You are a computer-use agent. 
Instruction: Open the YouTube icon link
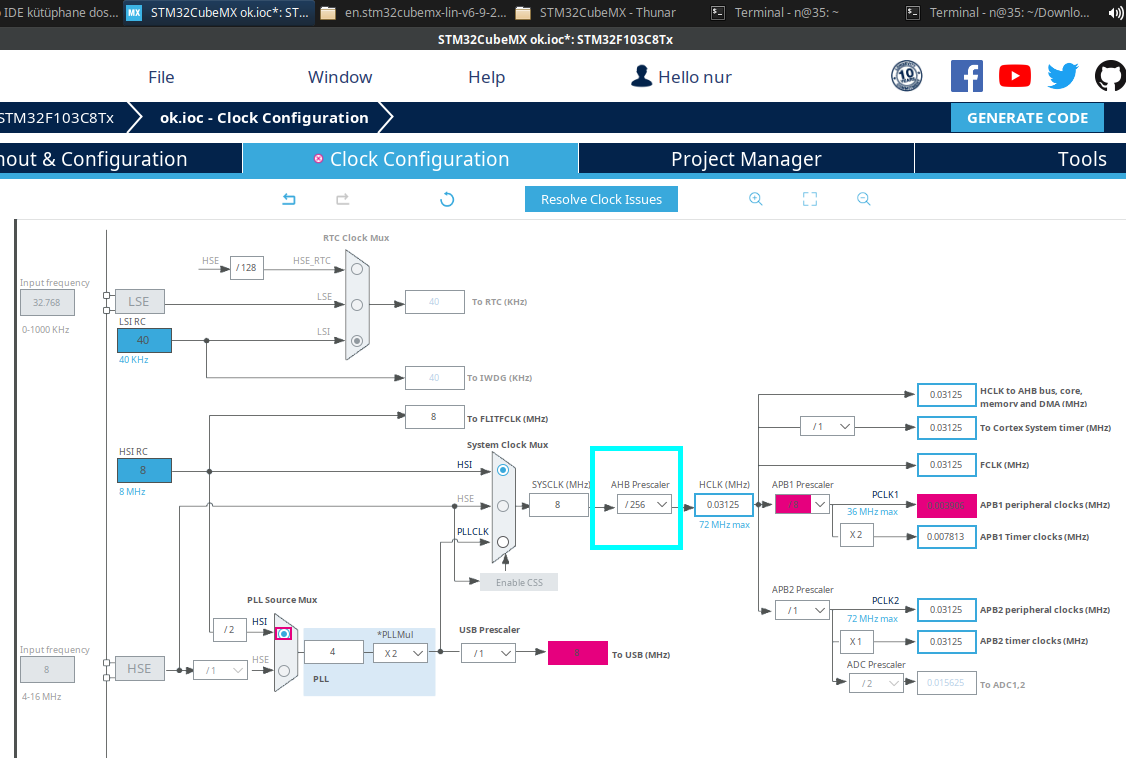click(1014, 76)
